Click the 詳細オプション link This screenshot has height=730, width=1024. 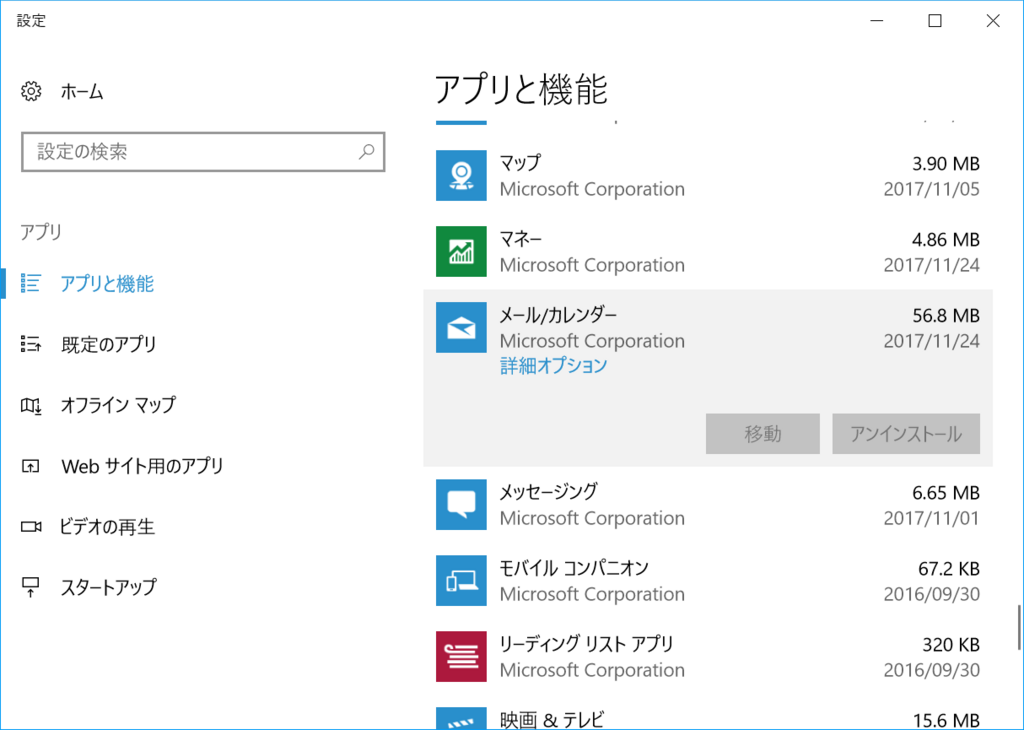553,366
